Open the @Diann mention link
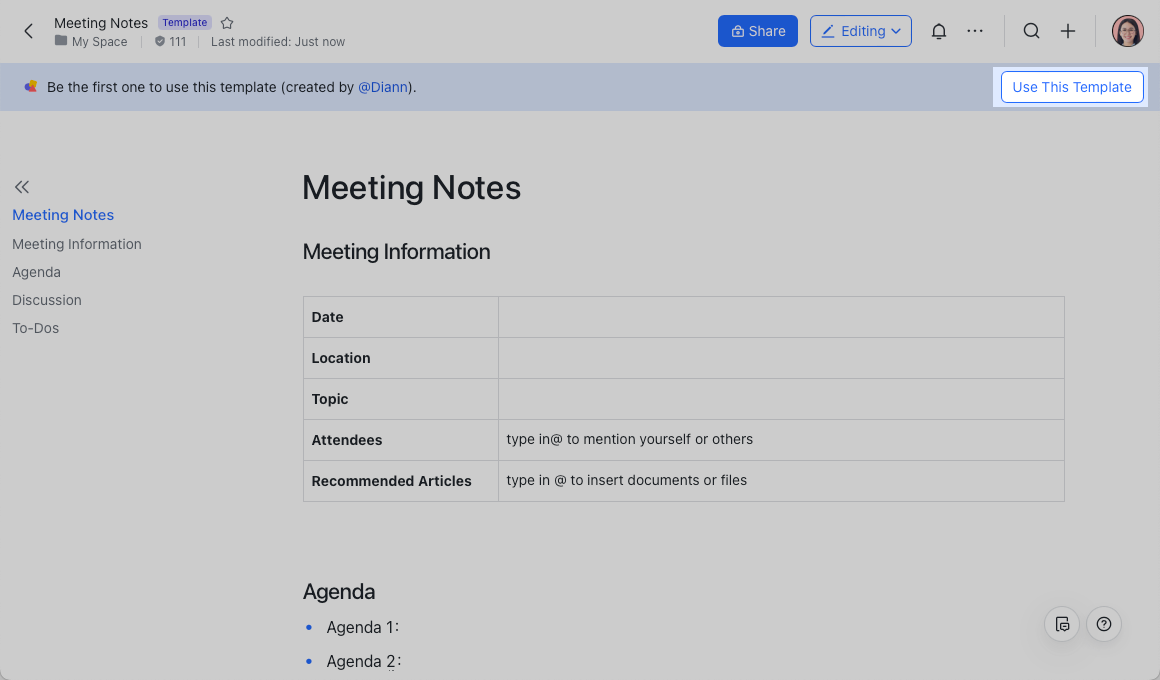This screenshot has width=1160, height=680. pyautogui.click(x=384, y=87)
